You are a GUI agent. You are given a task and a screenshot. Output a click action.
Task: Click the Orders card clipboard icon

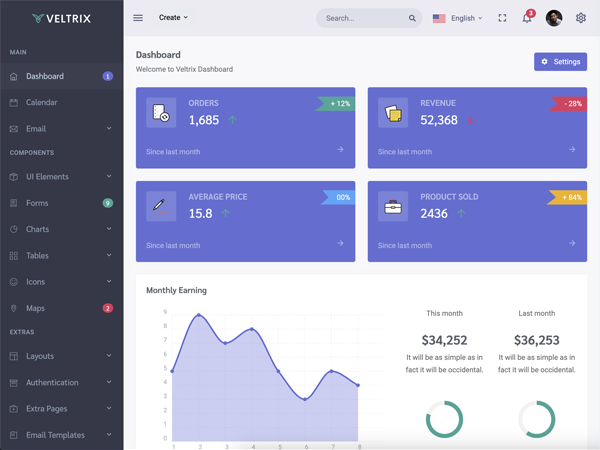click(161, 112)
